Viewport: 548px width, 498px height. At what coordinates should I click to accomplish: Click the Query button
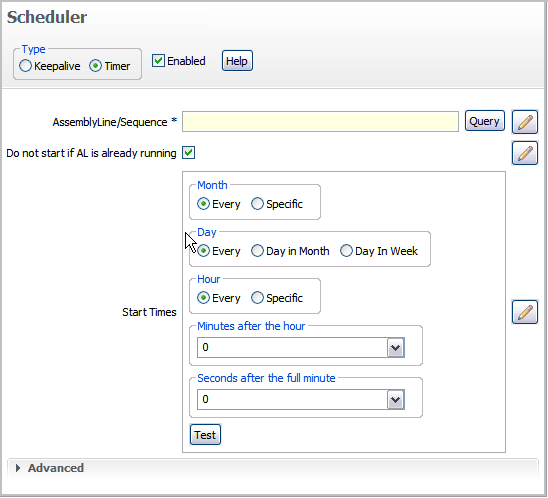[484, 121]
